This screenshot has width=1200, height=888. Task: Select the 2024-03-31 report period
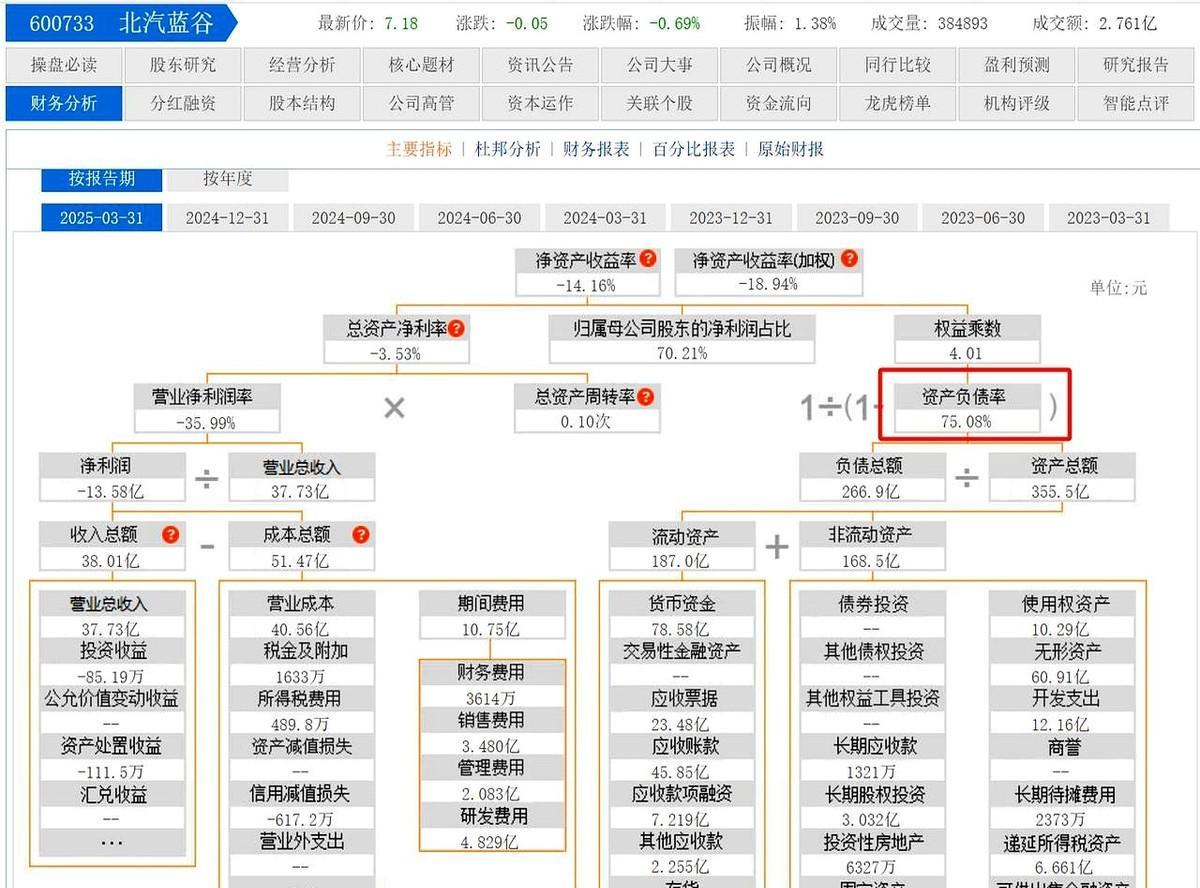[x=605, y=218]
